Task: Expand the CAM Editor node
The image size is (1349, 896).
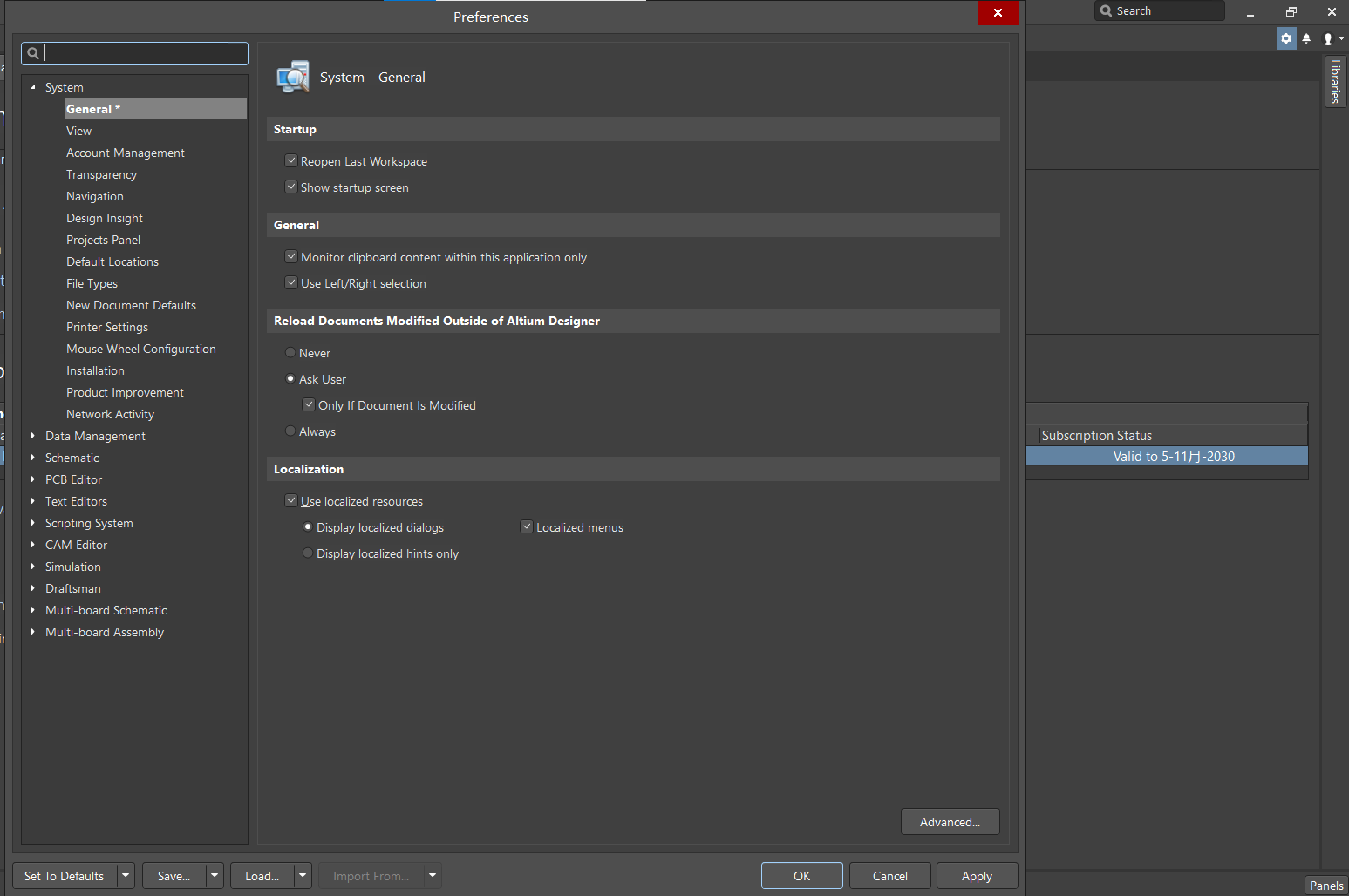Action: click(x=33, y=545)
